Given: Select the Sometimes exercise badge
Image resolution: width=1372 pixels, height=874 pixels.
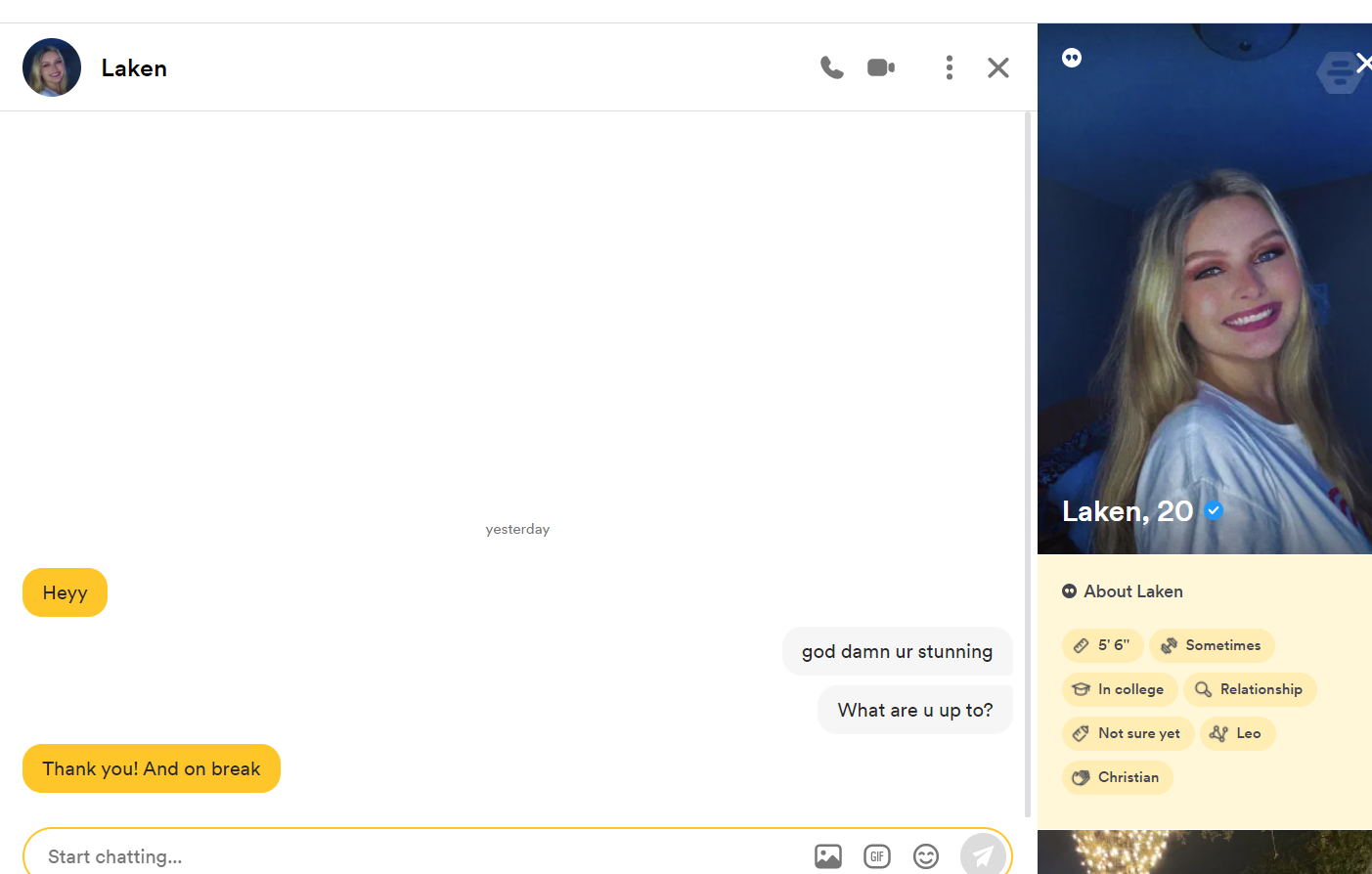Looking at the screenshot, I should coord(1212,645).
